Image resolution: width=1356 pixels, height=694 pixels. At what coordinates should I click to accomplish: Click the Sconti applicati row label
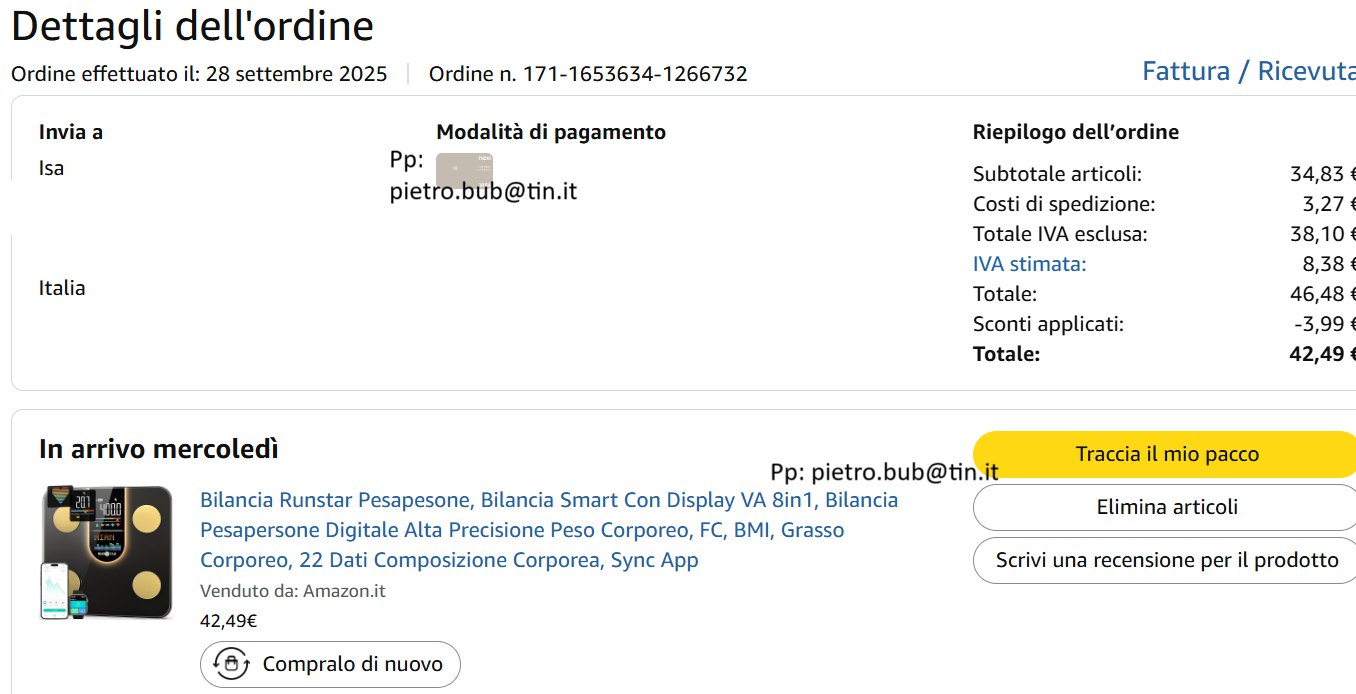click(1048, 324)
